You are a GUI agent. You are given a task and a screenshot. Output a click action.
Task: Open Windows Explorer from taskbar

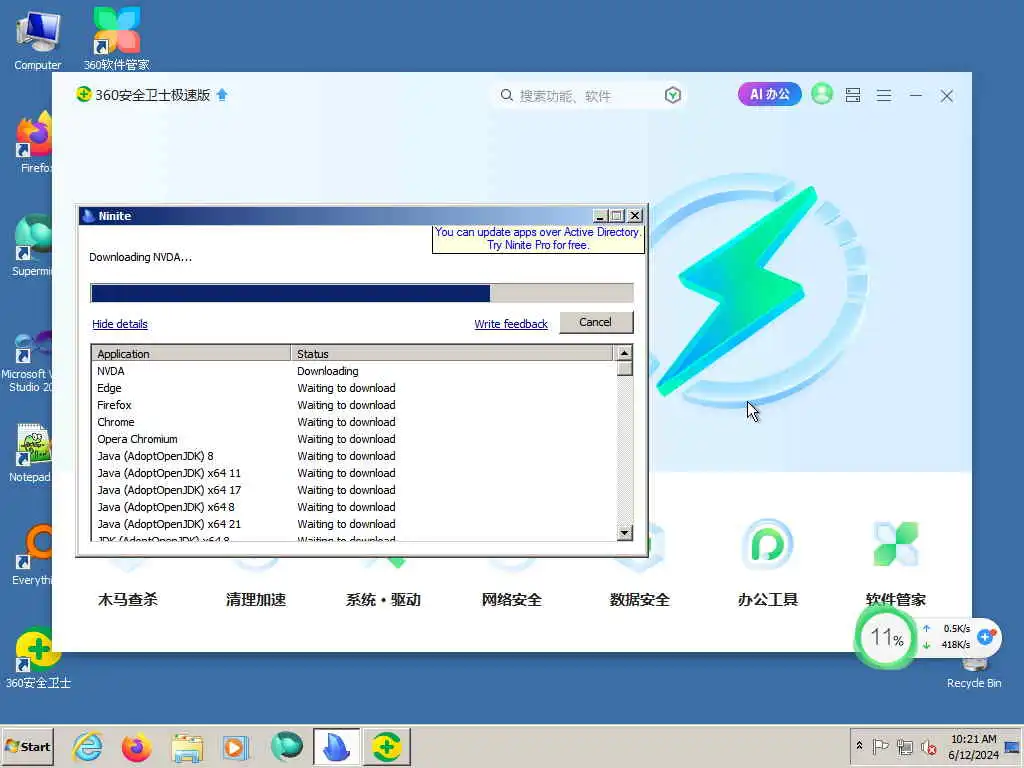187,746
